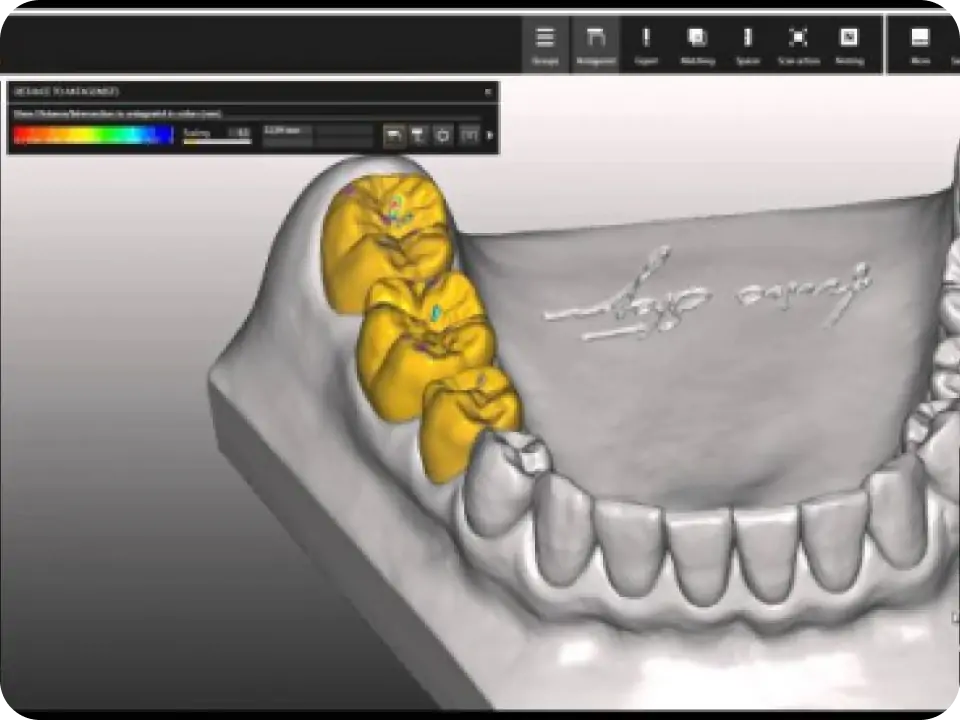Viewport: 960px width, 720px height.
Task: Toggle the Antagonist toolbar button
Action: coord(595,45)
